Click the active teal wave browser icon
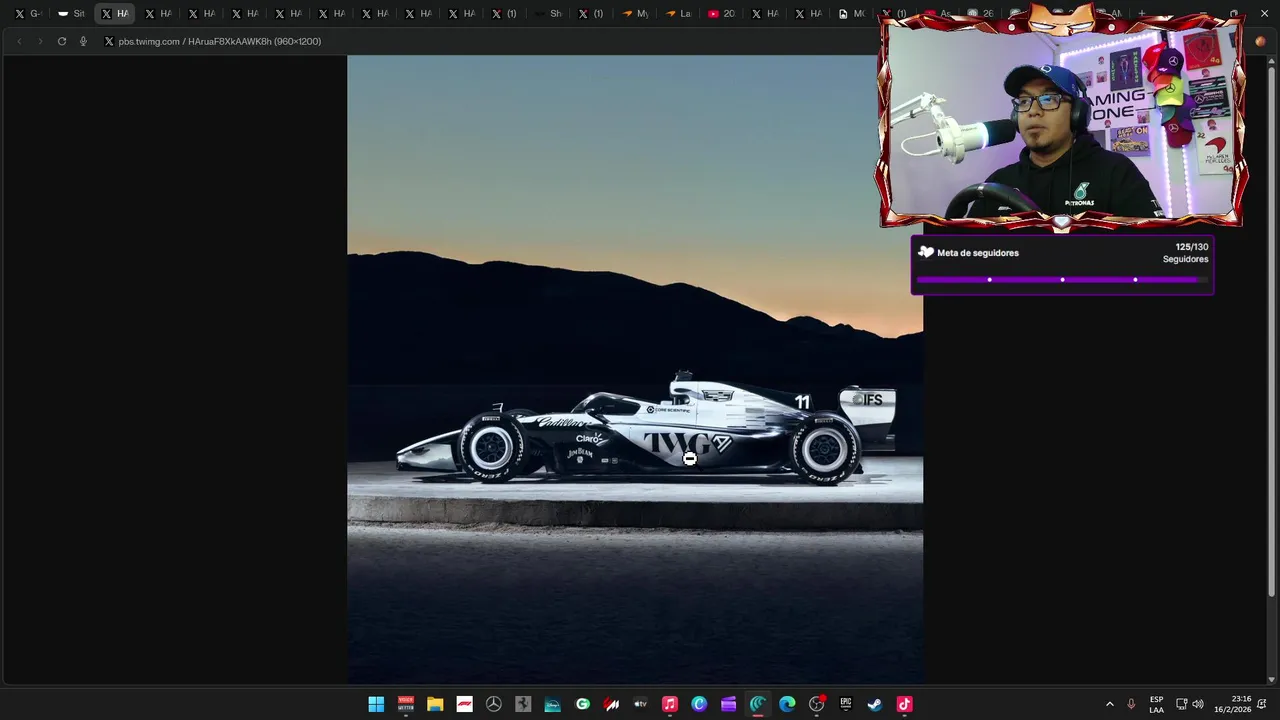Image resolution: width=1280 pixels, height=720 pixels. point(758,704)
